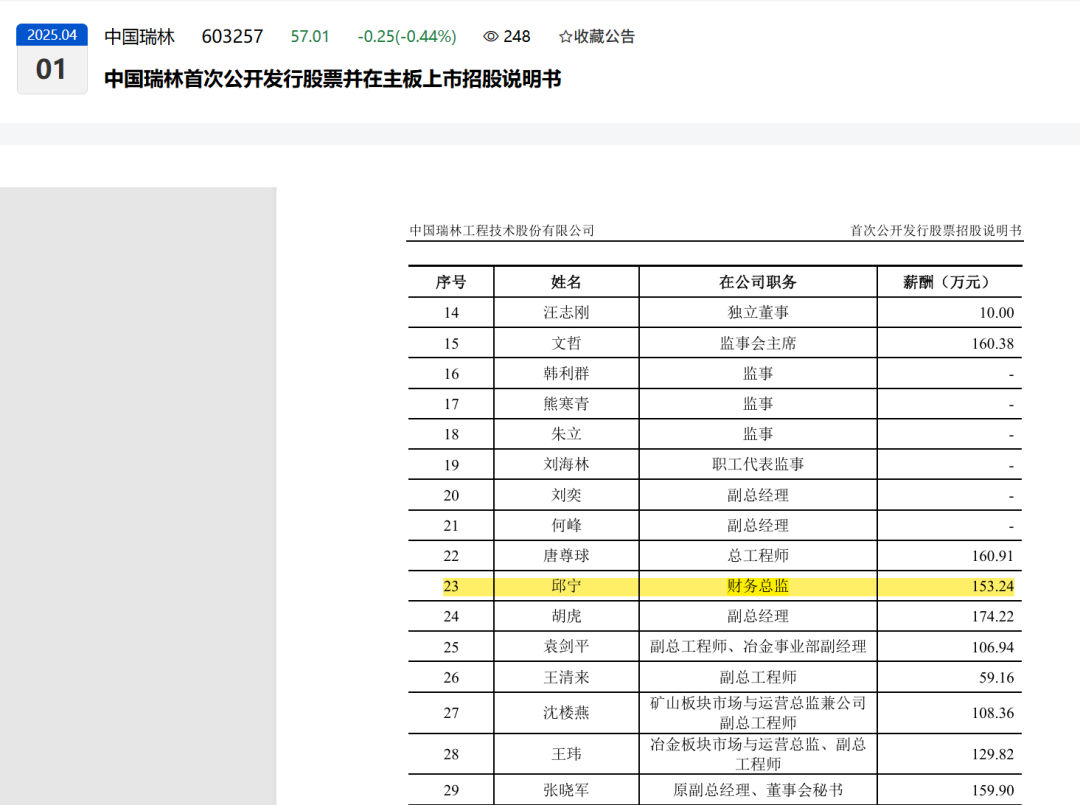
Task: Click highlighted salary 153.24
Action: 993,586
